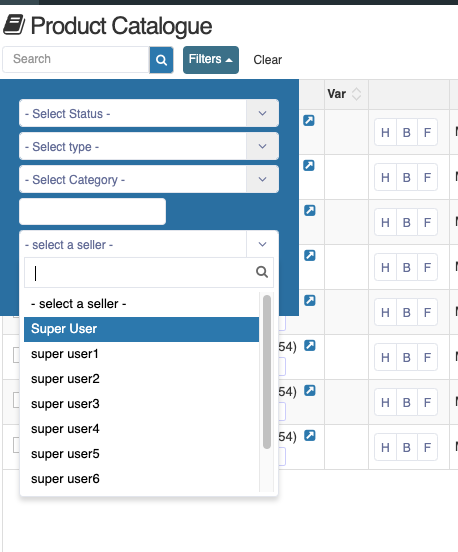Collapse the Filters panel button
Viewport: 458px width, 552px height.
point(211,59)
